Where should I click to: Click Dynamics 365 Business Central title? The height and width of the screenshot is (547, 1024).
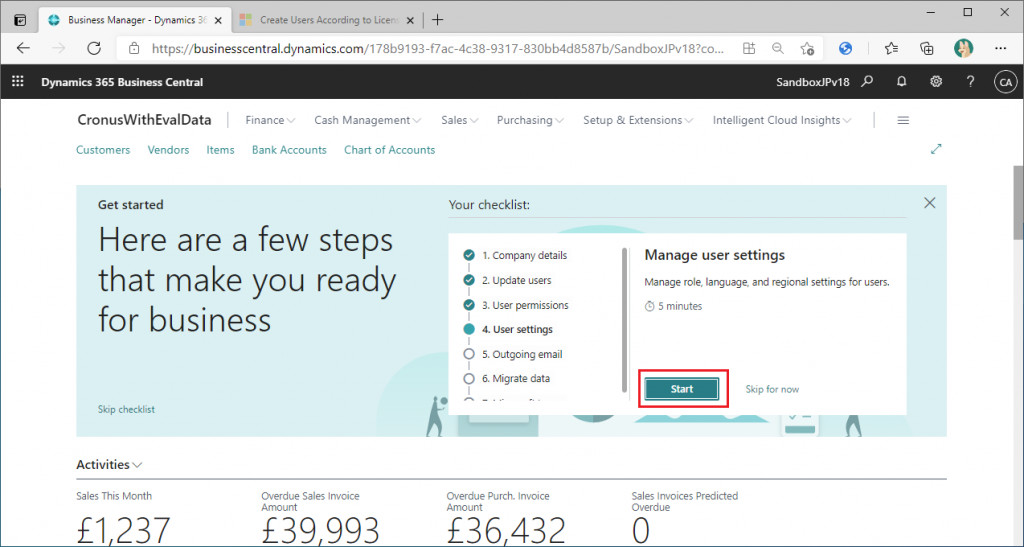pyautogui.click(x=122, y=82)
